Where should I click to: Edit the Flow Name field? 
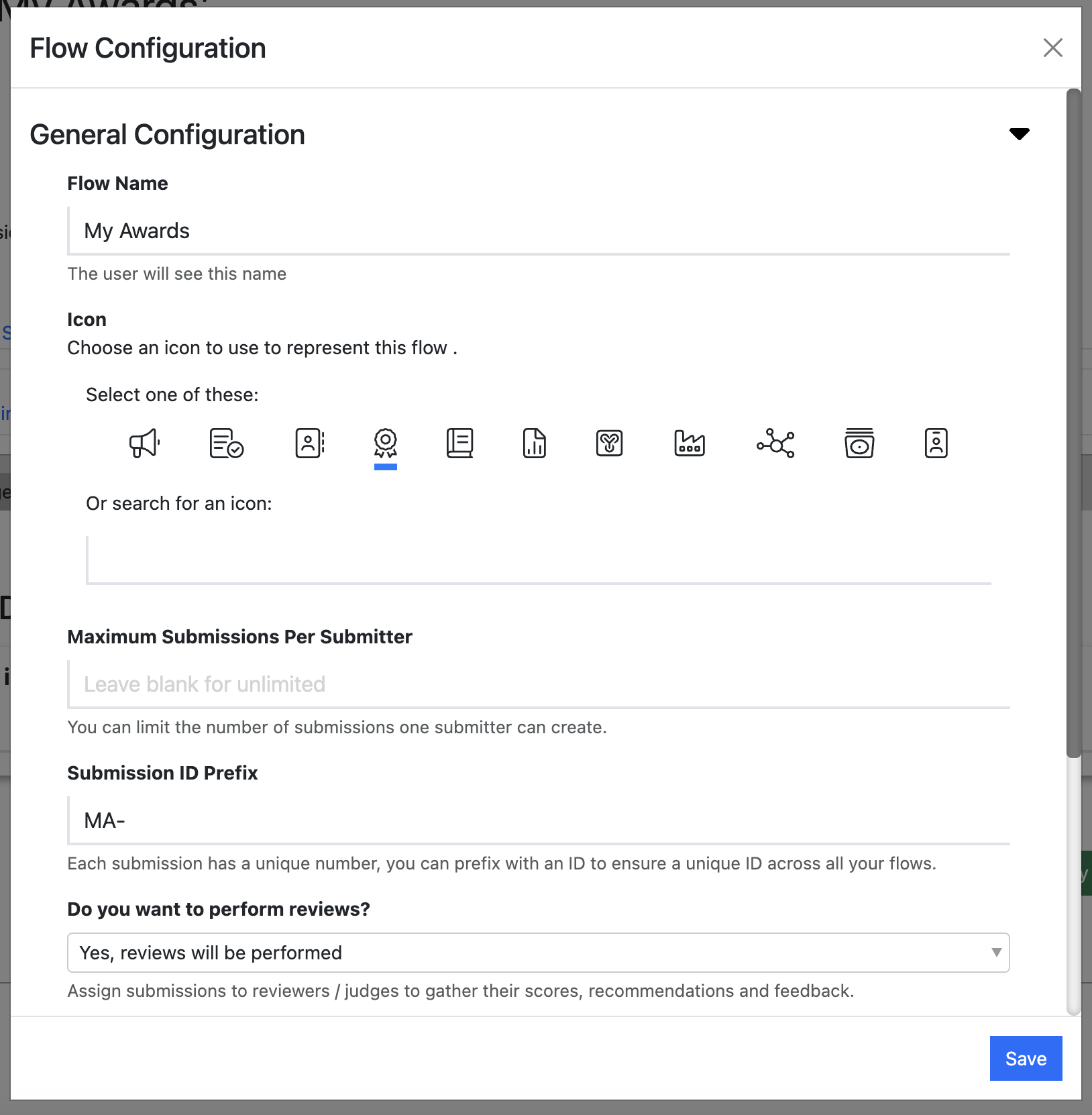click(539, 231)
